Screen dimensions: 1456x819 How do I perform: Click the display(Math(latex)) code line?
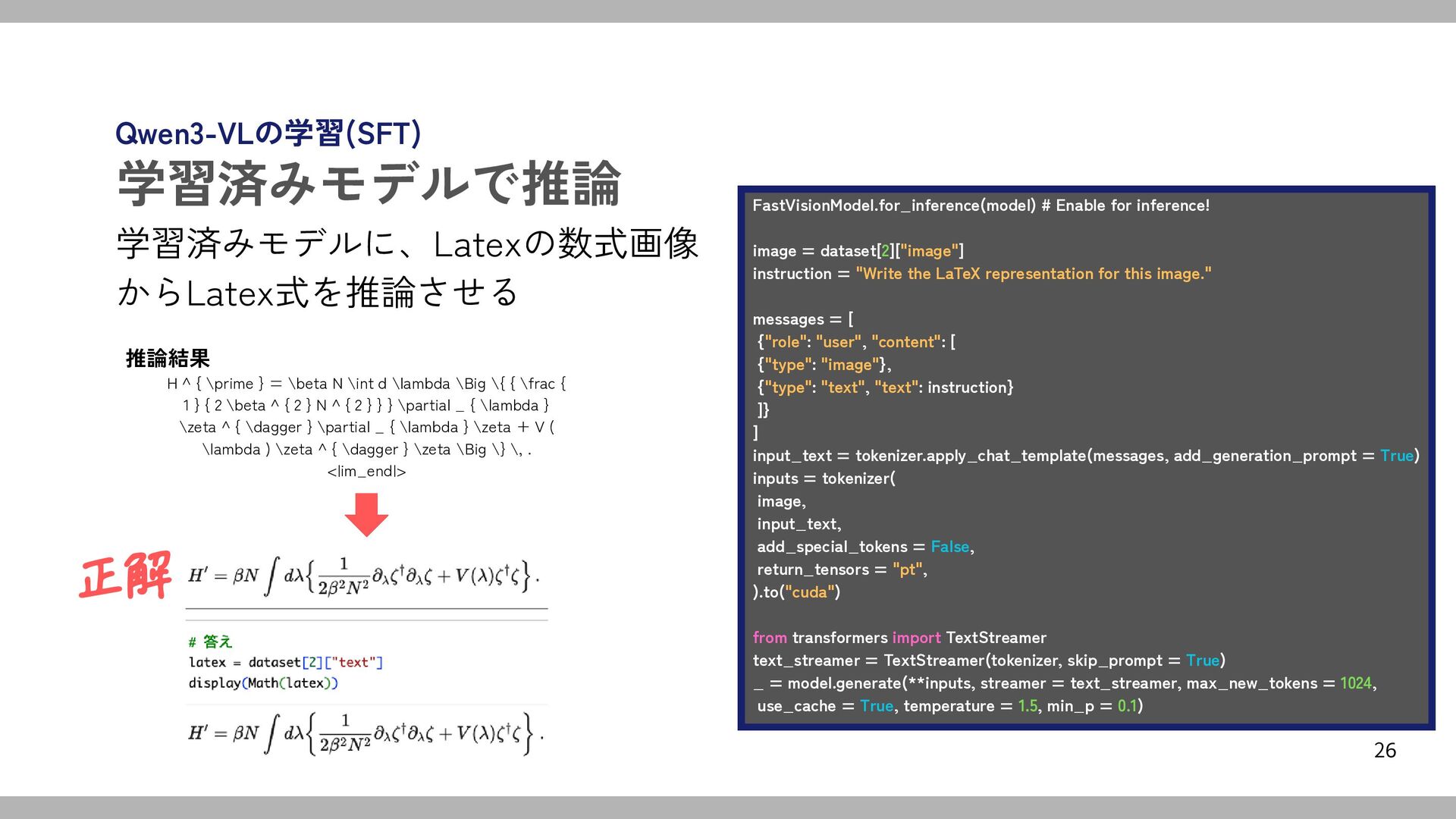click(263, 682)
